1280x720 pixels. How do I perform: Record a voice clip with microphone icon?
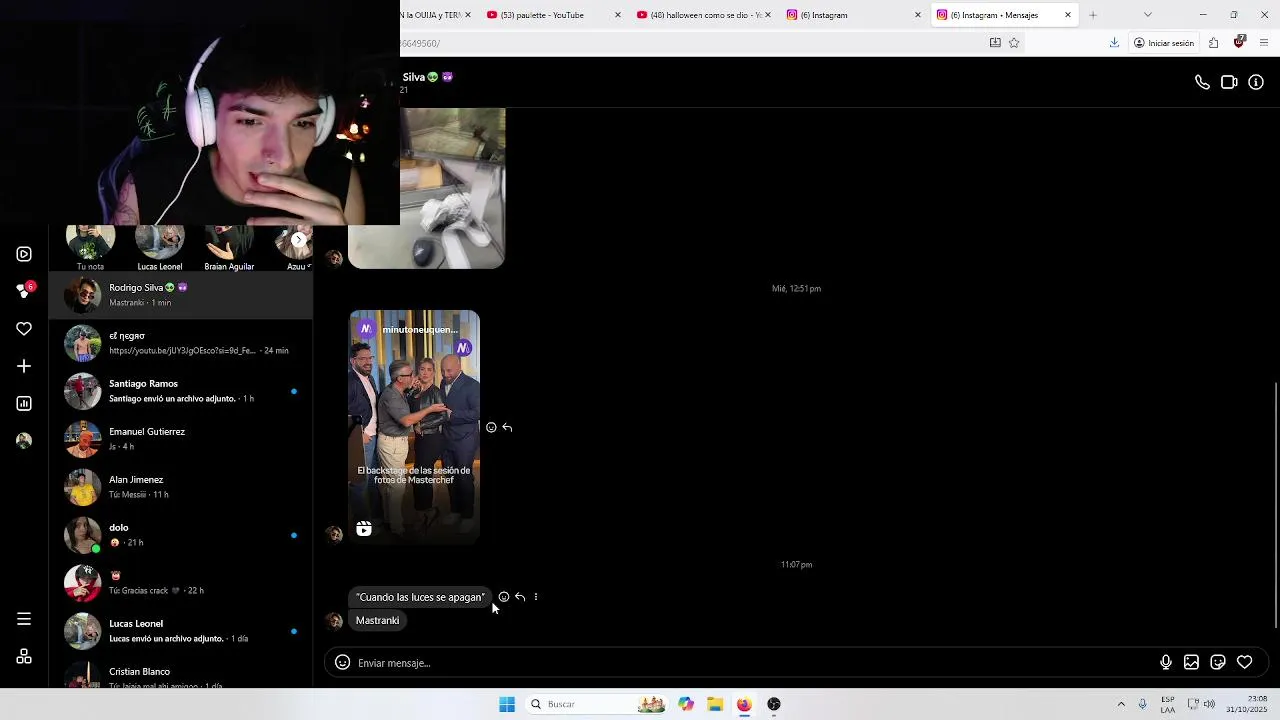click(1165, 662)
